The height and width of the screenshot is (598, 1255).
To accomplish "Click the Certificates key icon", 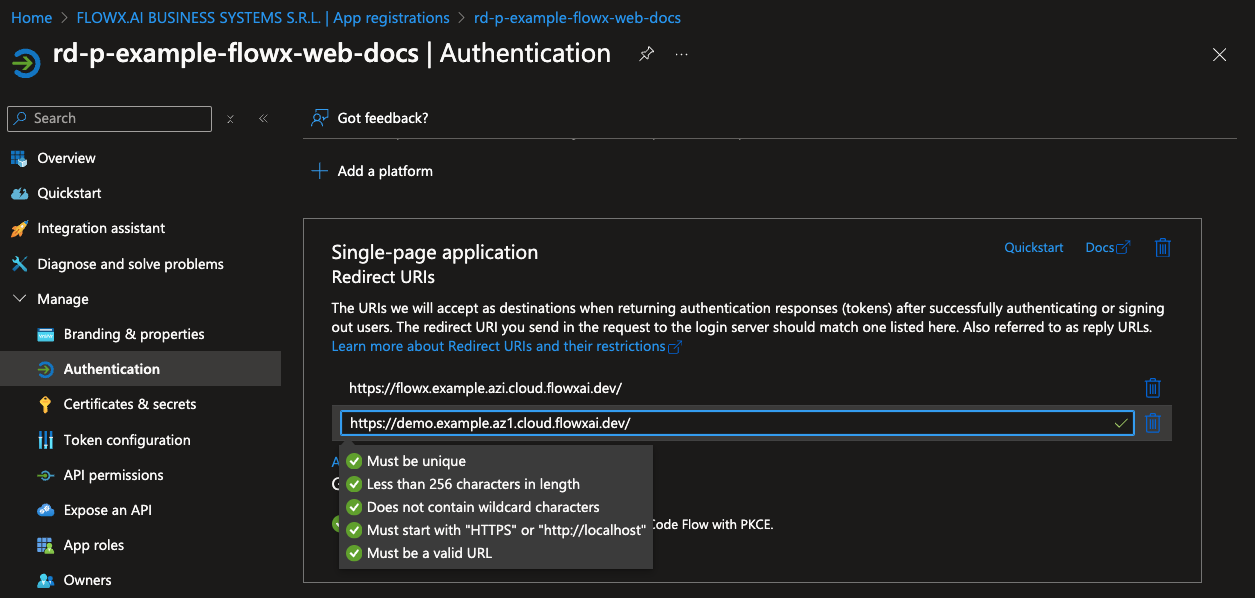I will pos(45,404).
